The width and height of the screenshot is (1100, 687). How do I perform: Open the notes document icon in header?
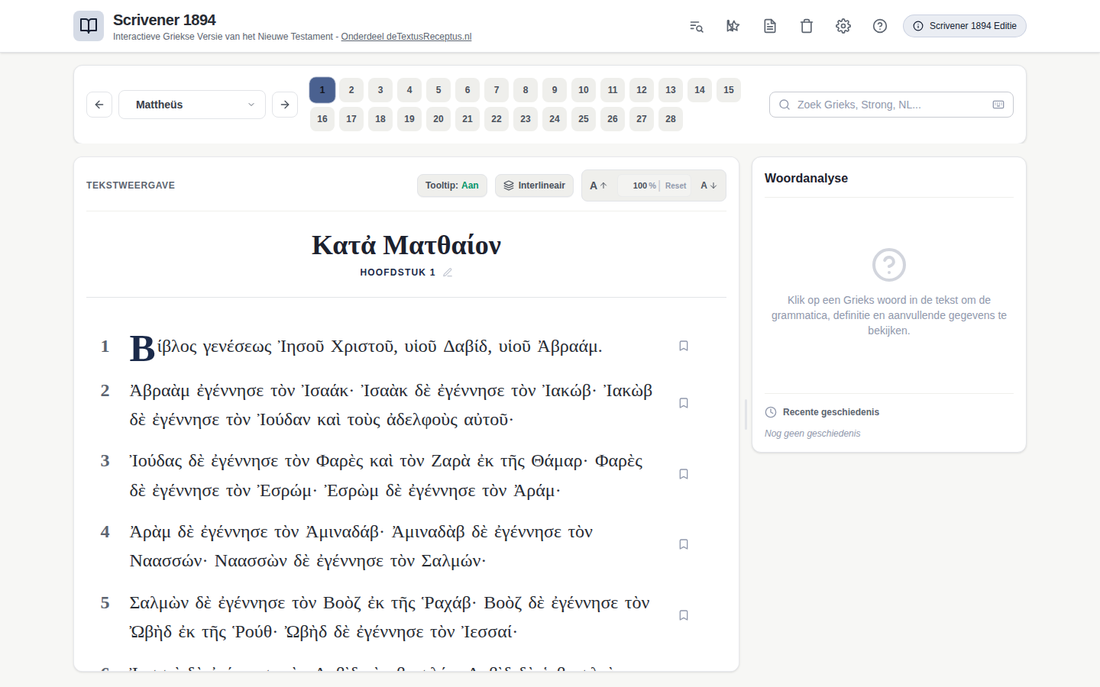tap(770, 26)
